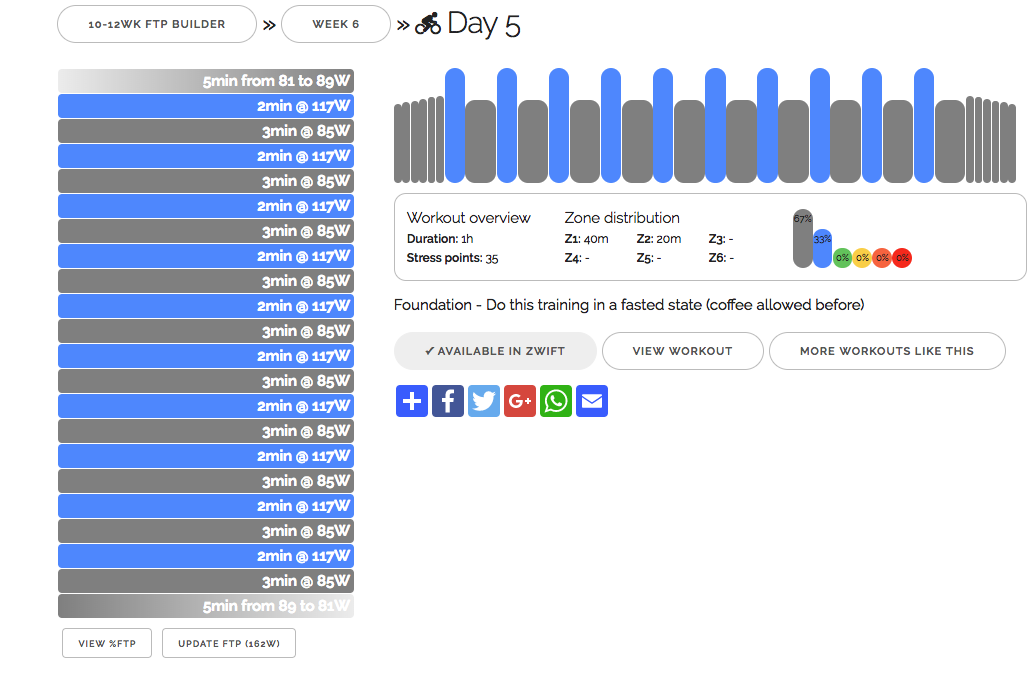Click the first 2min @ 117W interval row
The height and width of the screenshot is (676, 1033).
coord(206,106)
